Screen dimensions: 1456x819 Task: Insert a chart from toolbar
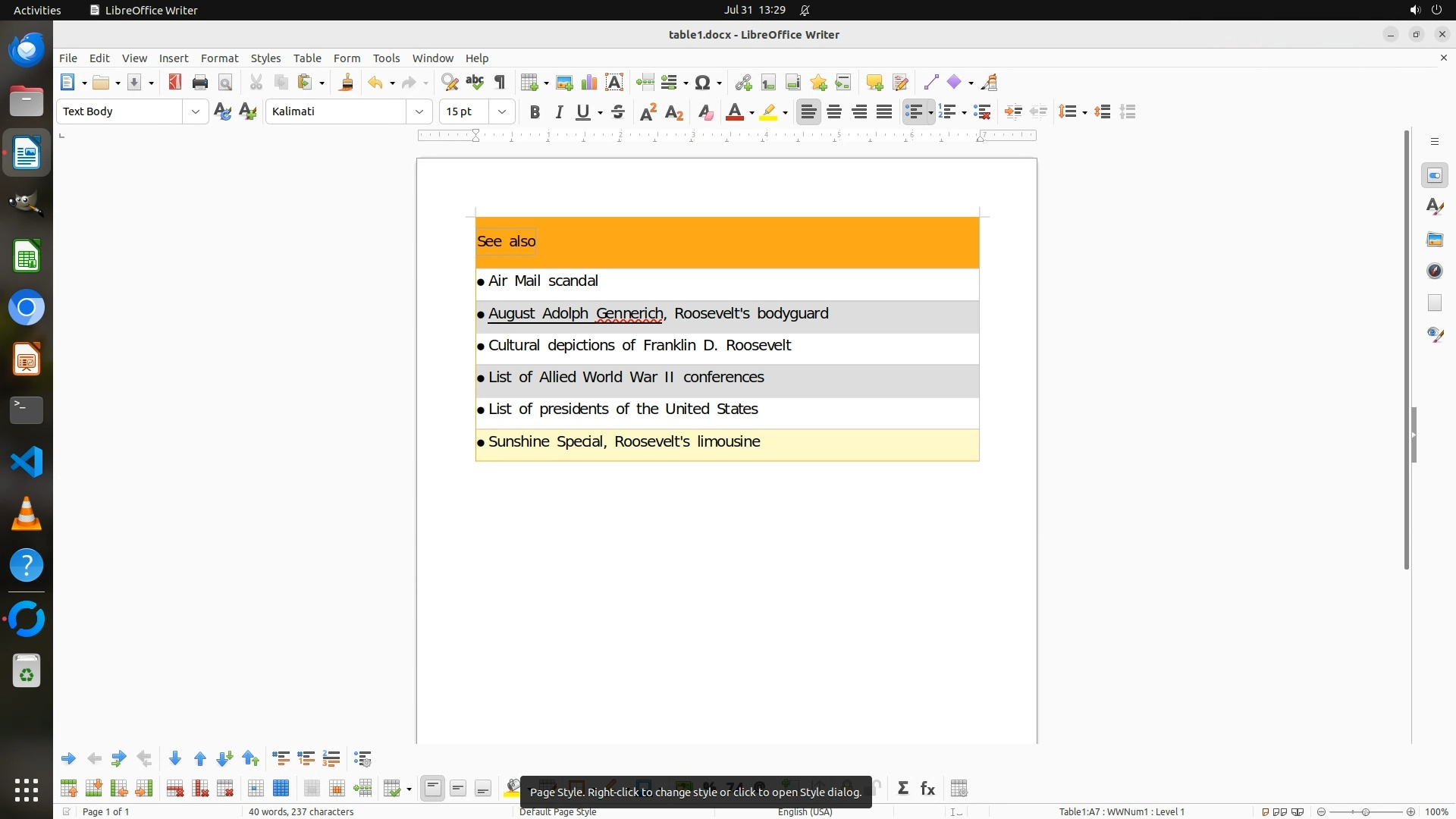coord(589,83)
